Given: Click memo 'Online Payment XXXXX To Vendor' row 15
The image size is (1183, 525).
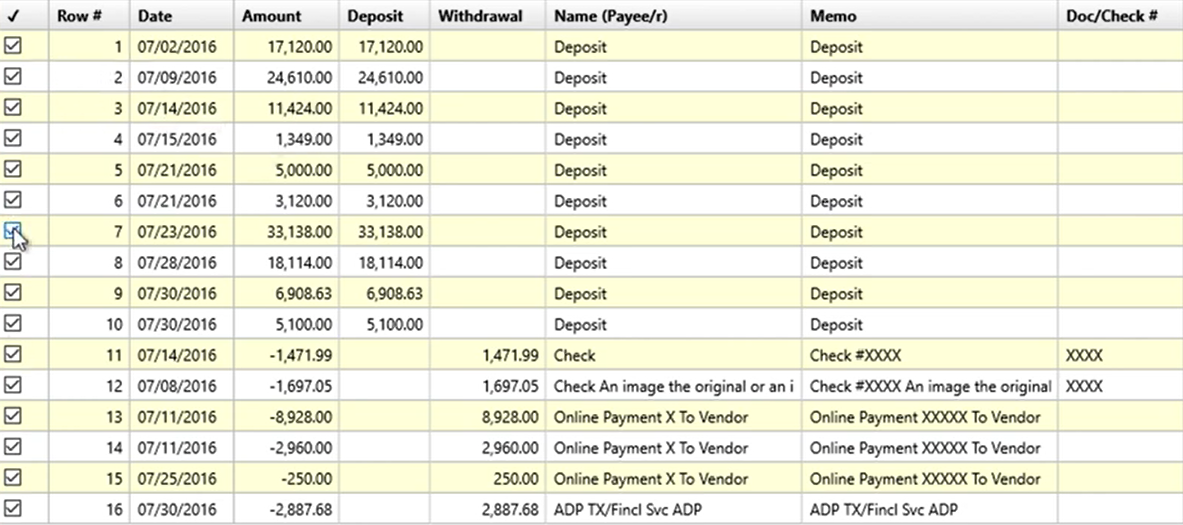Looking at the screenshot, I should click(x=930, y=479).
